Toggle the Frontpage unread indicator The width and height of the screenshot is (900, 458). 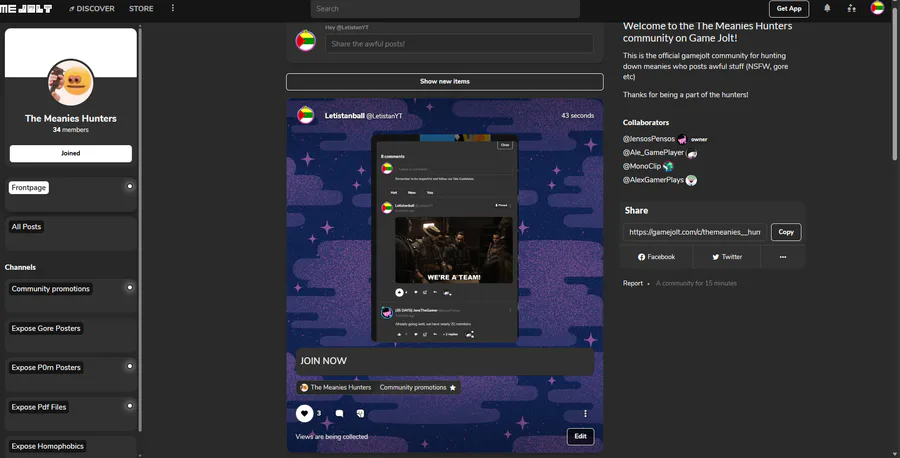pos(130,186)
